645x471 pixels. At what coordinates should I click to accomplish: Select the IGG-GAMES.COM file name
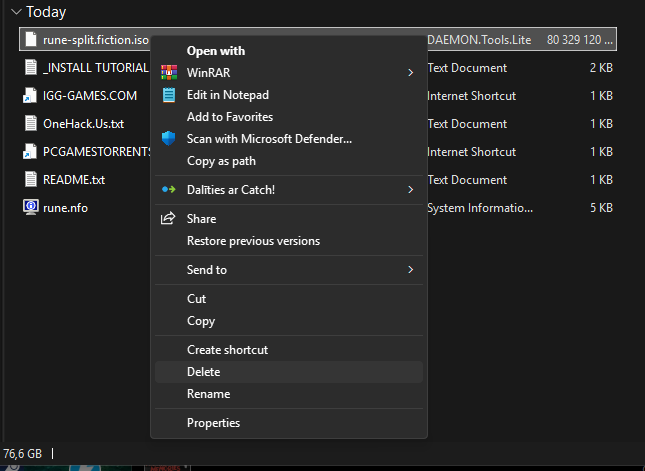point(90,96)
